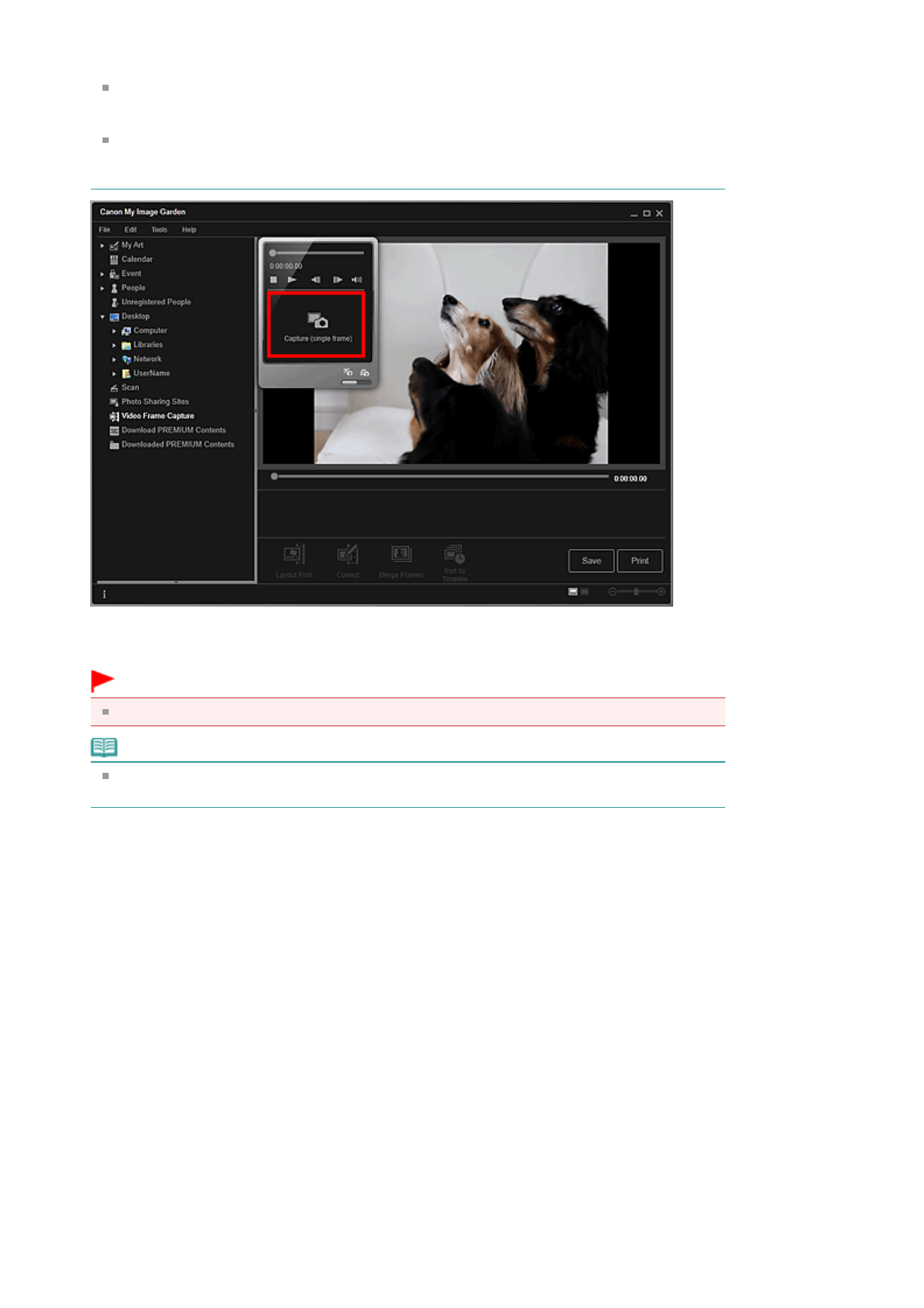Open the Tools menu
Image resolution: width=924 pixels, height=1308 pixels.
pos(158,230)
